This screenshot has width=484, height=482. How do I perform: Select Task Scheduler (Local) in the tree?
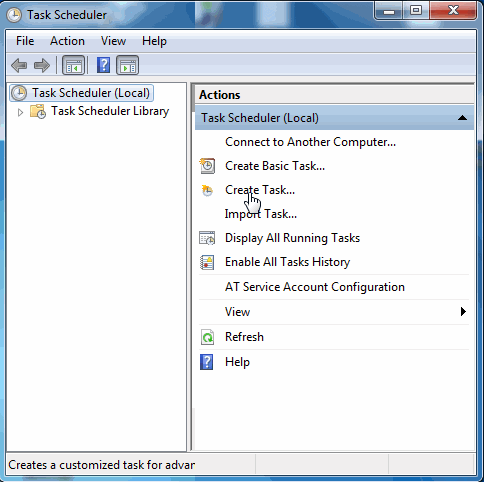82,93
